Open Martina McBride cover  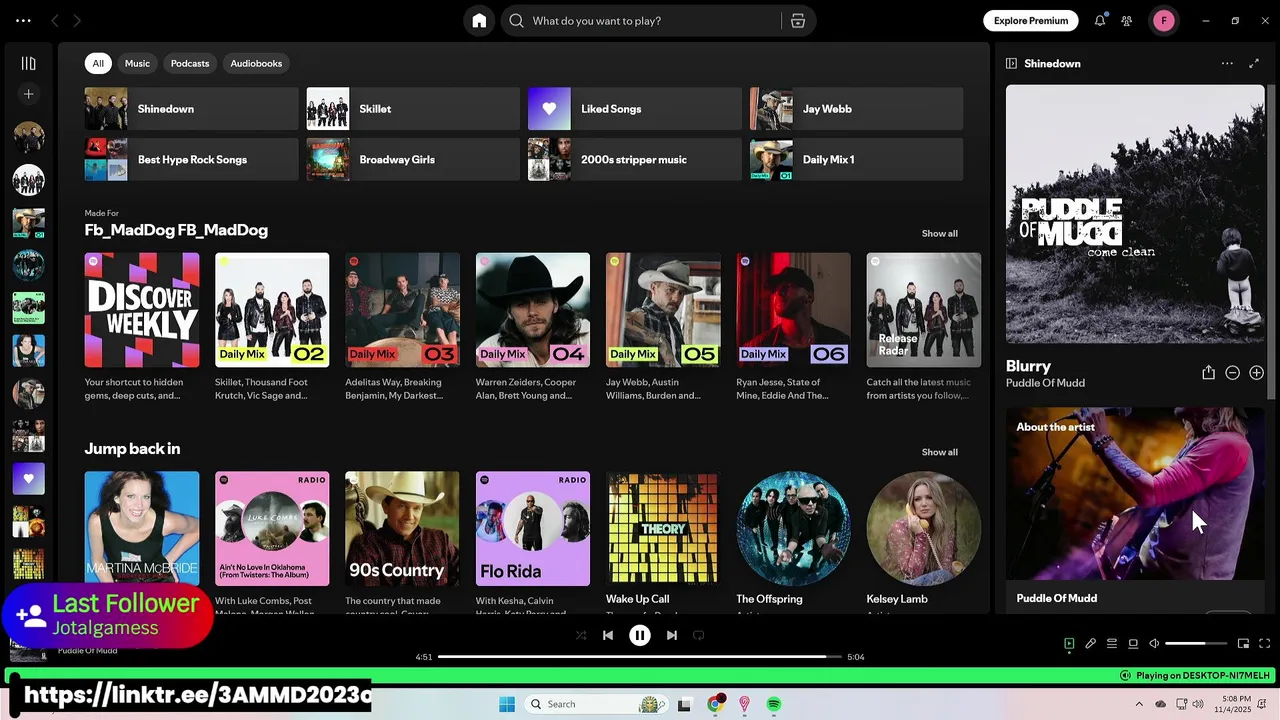(x=142, y=529)
